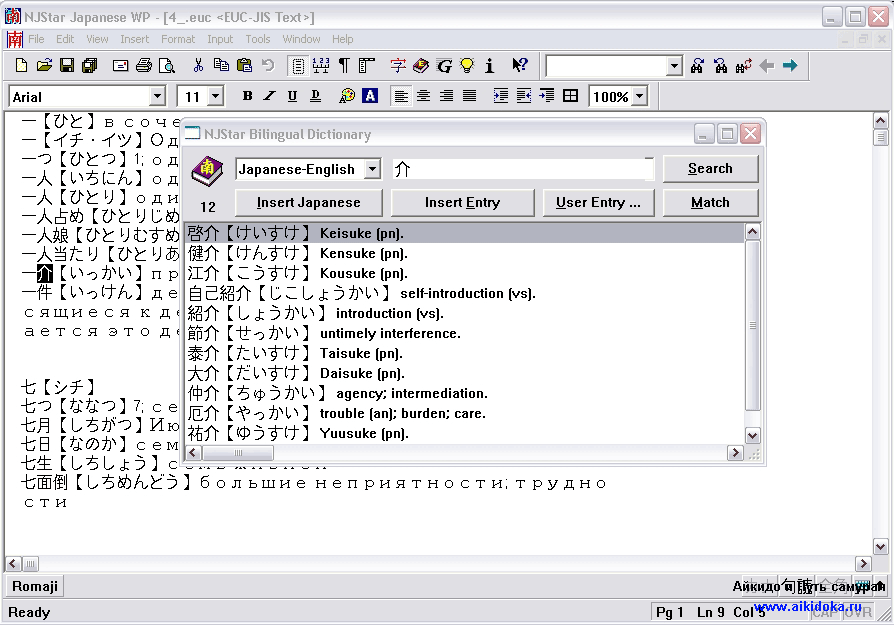Copy selection with the copy icon
Viewport: 894px width, 625px height.
pos(221,66)
